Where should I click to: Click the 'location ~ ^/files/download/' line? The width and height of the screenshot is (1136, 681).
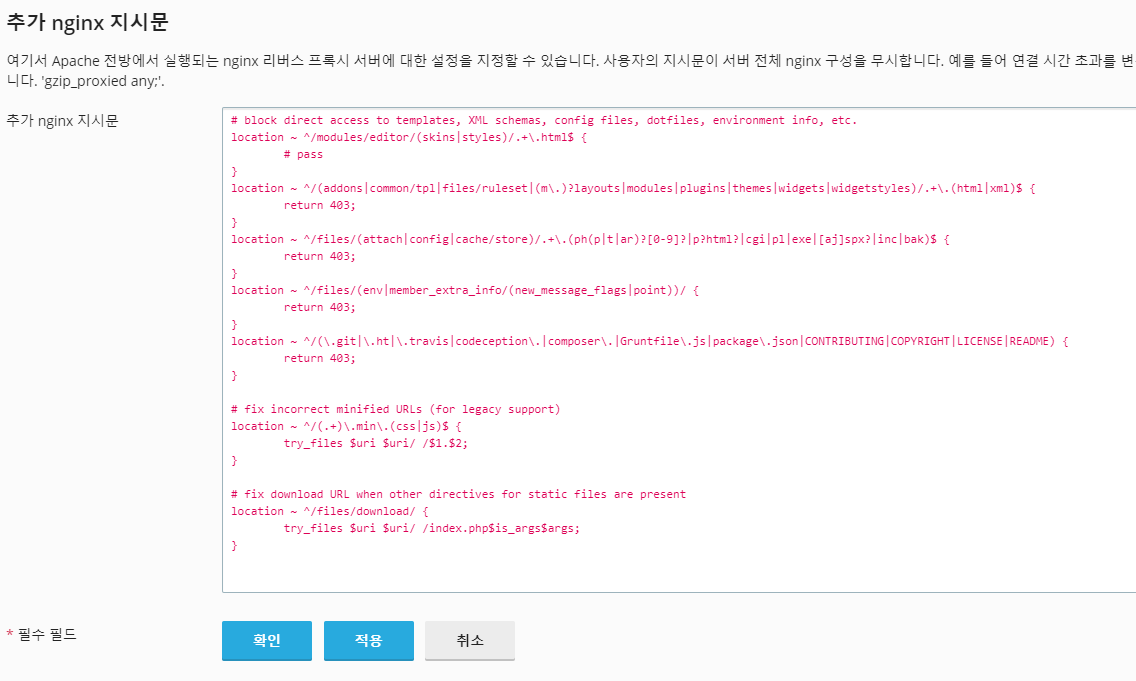[330, 511]
